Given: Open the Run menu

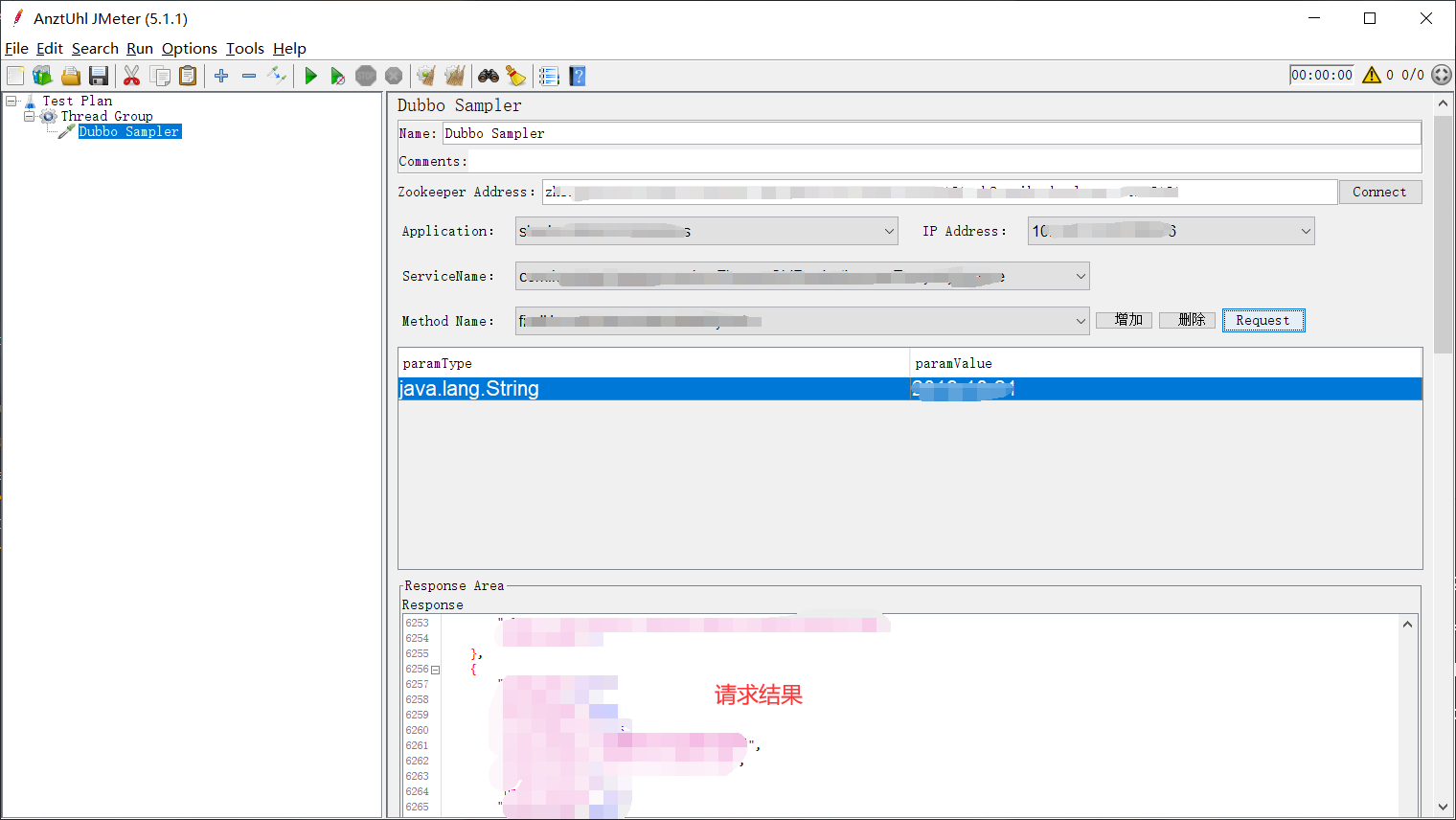Looking at the screenshot, I should click(140, 49).
